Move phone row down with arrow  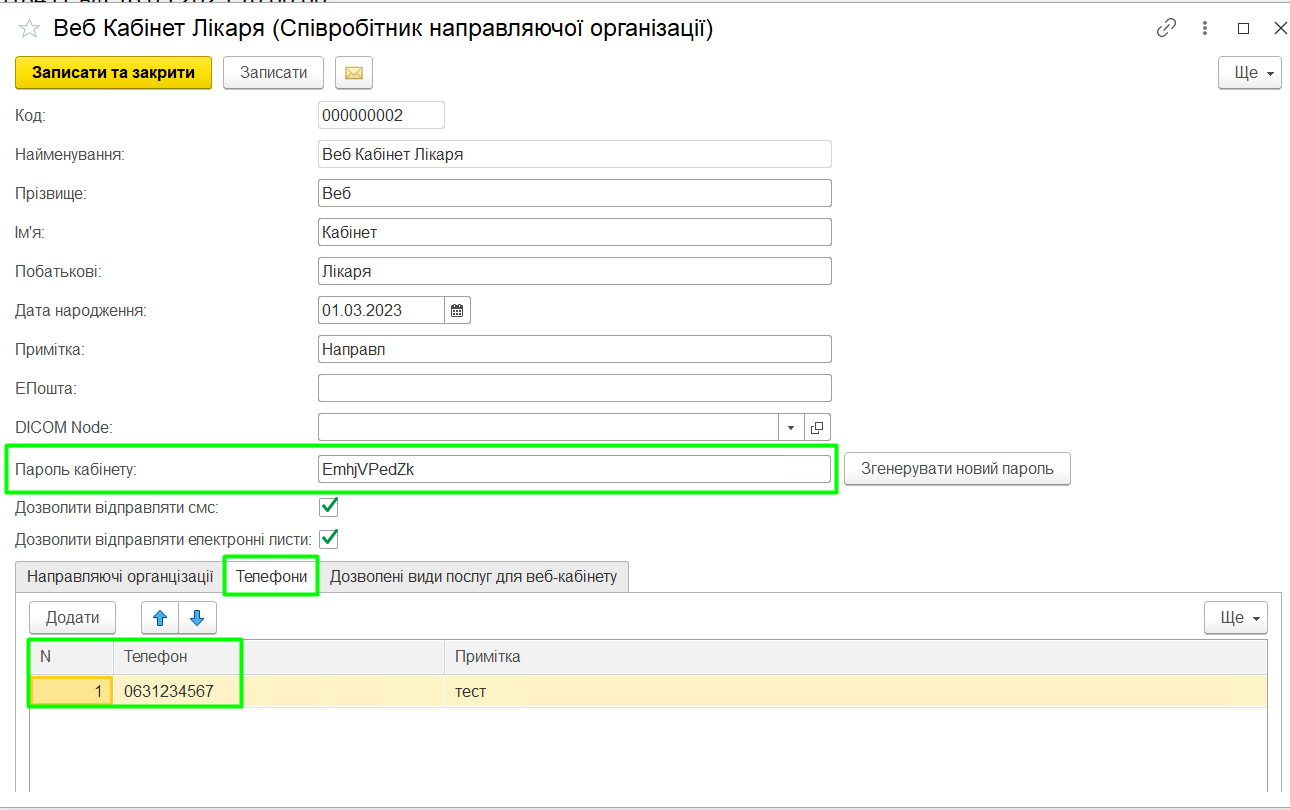[197, 618]
